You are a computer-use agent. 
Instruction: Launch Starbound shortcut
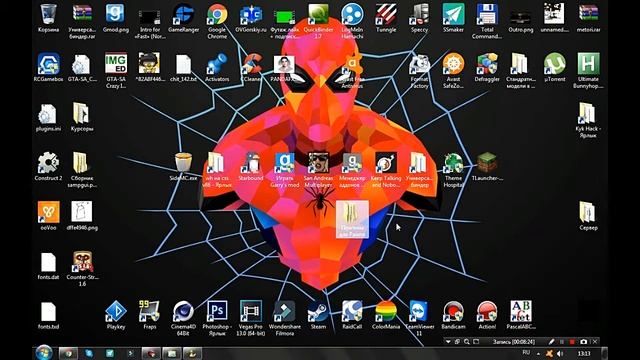(x=251, y=167)
